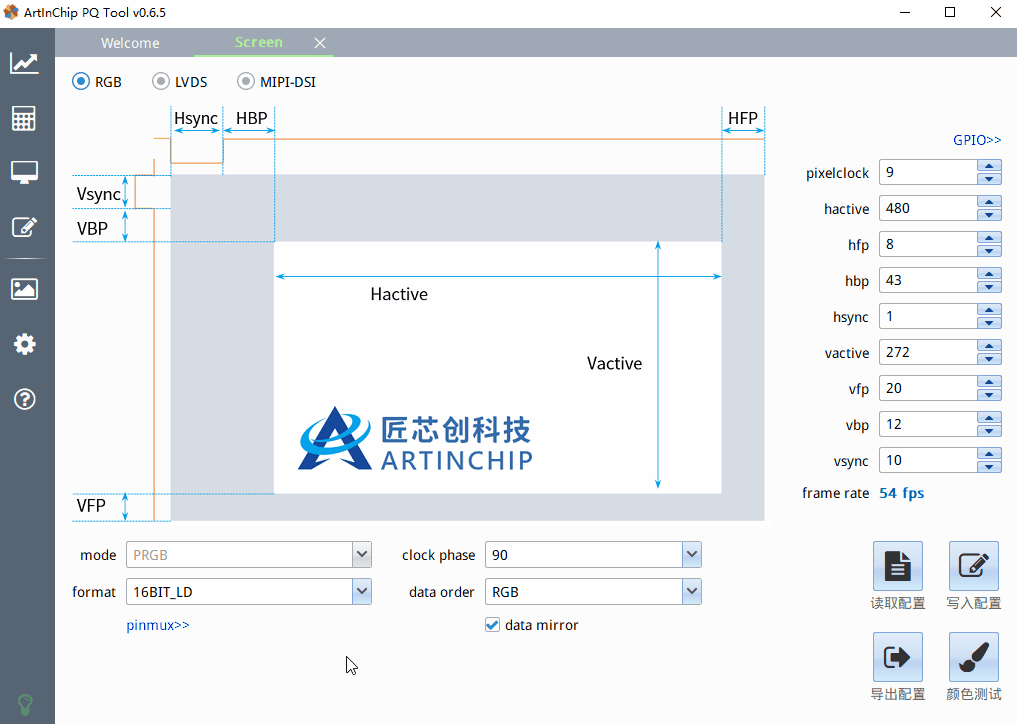Open the chart analysis sidebar icon

coord(25,64)
